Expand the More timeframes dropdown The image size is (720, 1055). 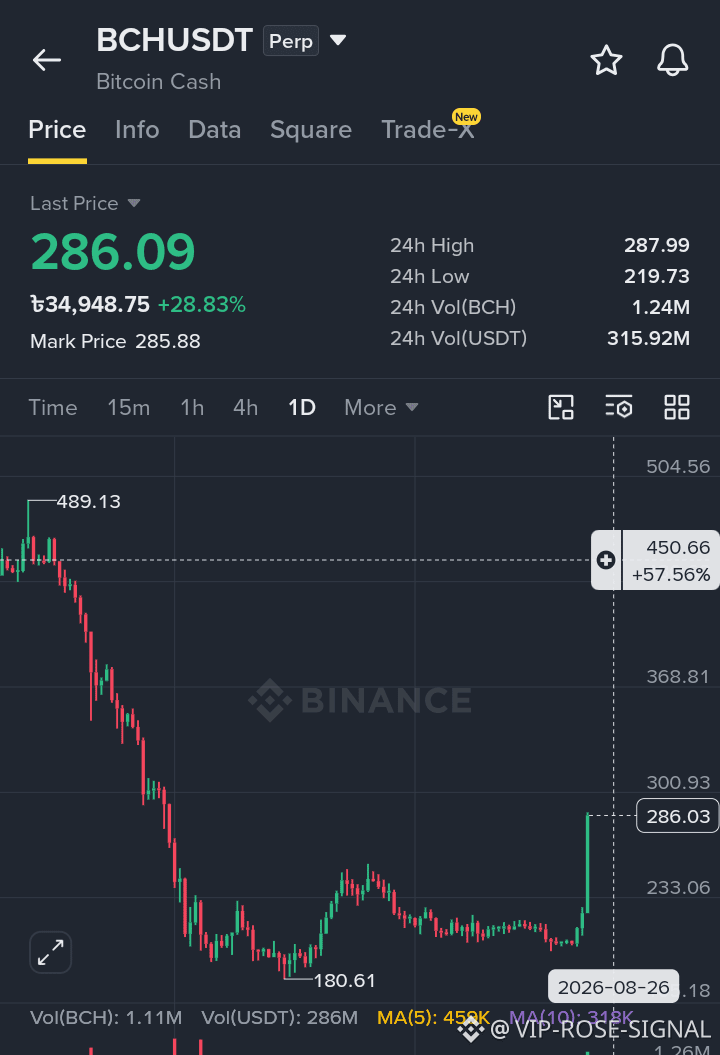click(x=382, y=407)
